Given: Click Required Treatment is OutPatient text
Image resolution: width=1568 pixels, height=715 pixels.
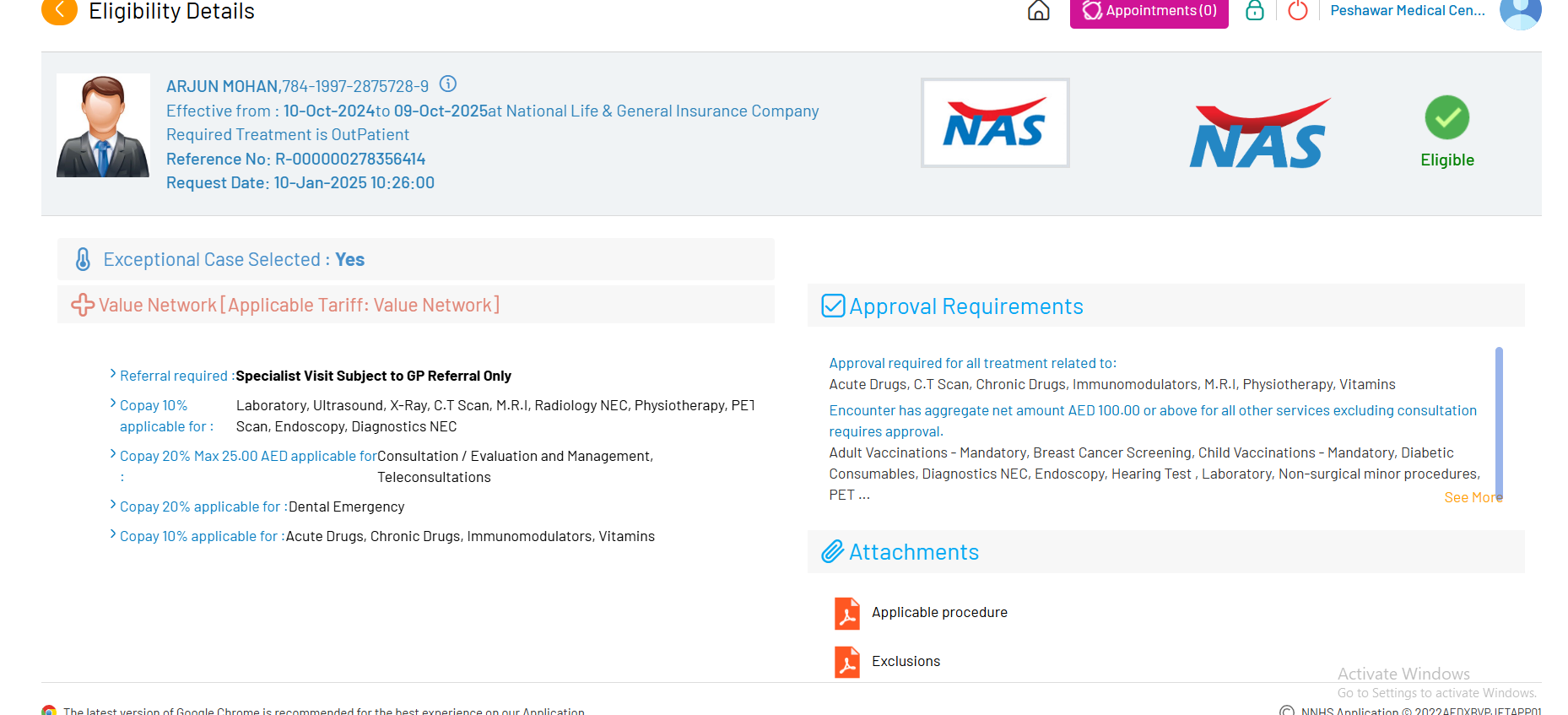Looking at the screenshot, I should pos(288,134).
